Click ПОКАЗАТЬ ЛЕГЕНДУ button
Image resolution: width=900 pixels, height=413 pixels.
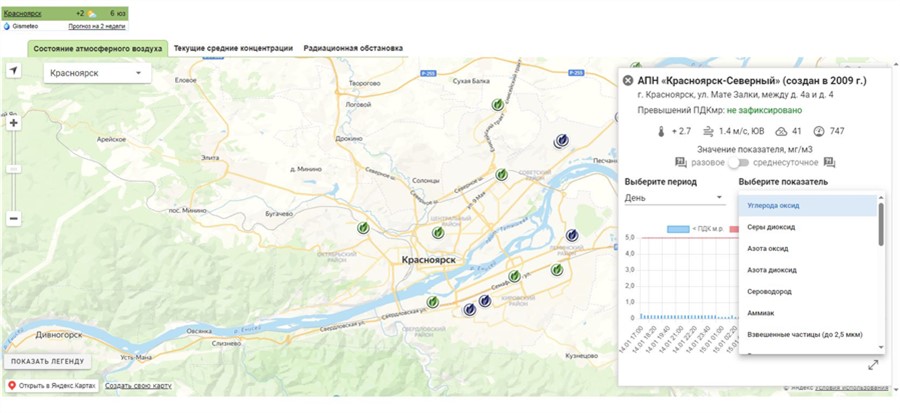(x=48, y=361)
